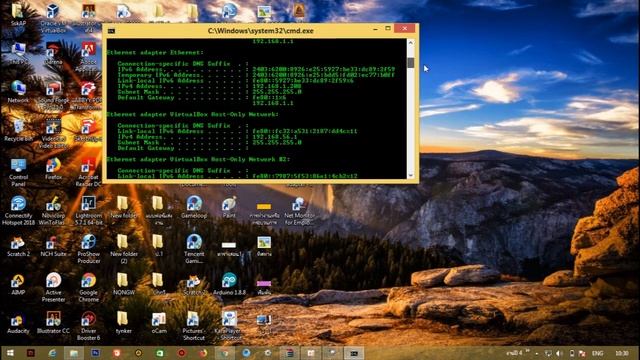This screenshot has height=360, width=640.
Task: Select Connectify Hotspot 2018 shortcut
Action: [x=18, y=211]
